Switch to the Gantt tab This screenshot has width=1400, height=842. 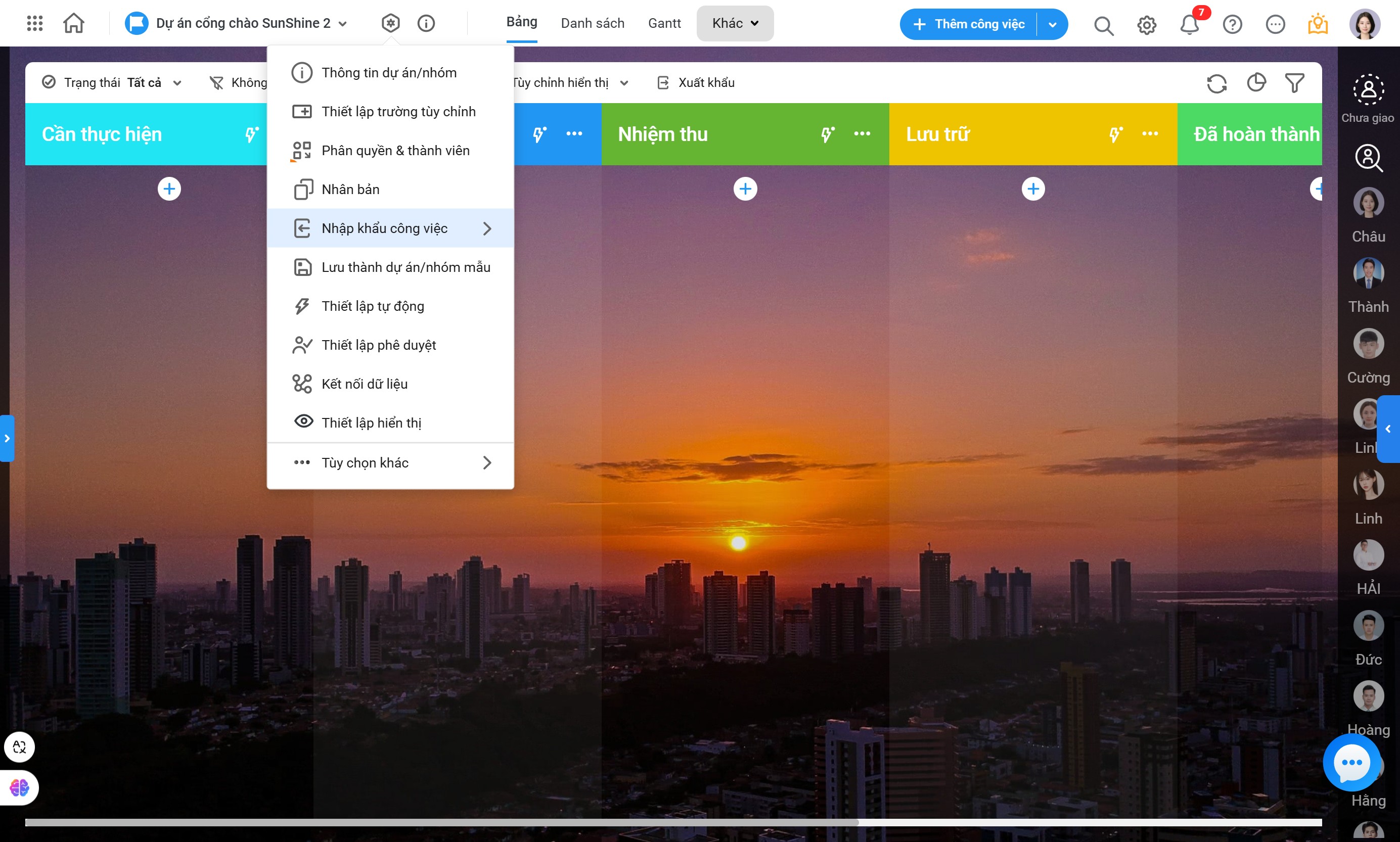(x=664, y=23)
